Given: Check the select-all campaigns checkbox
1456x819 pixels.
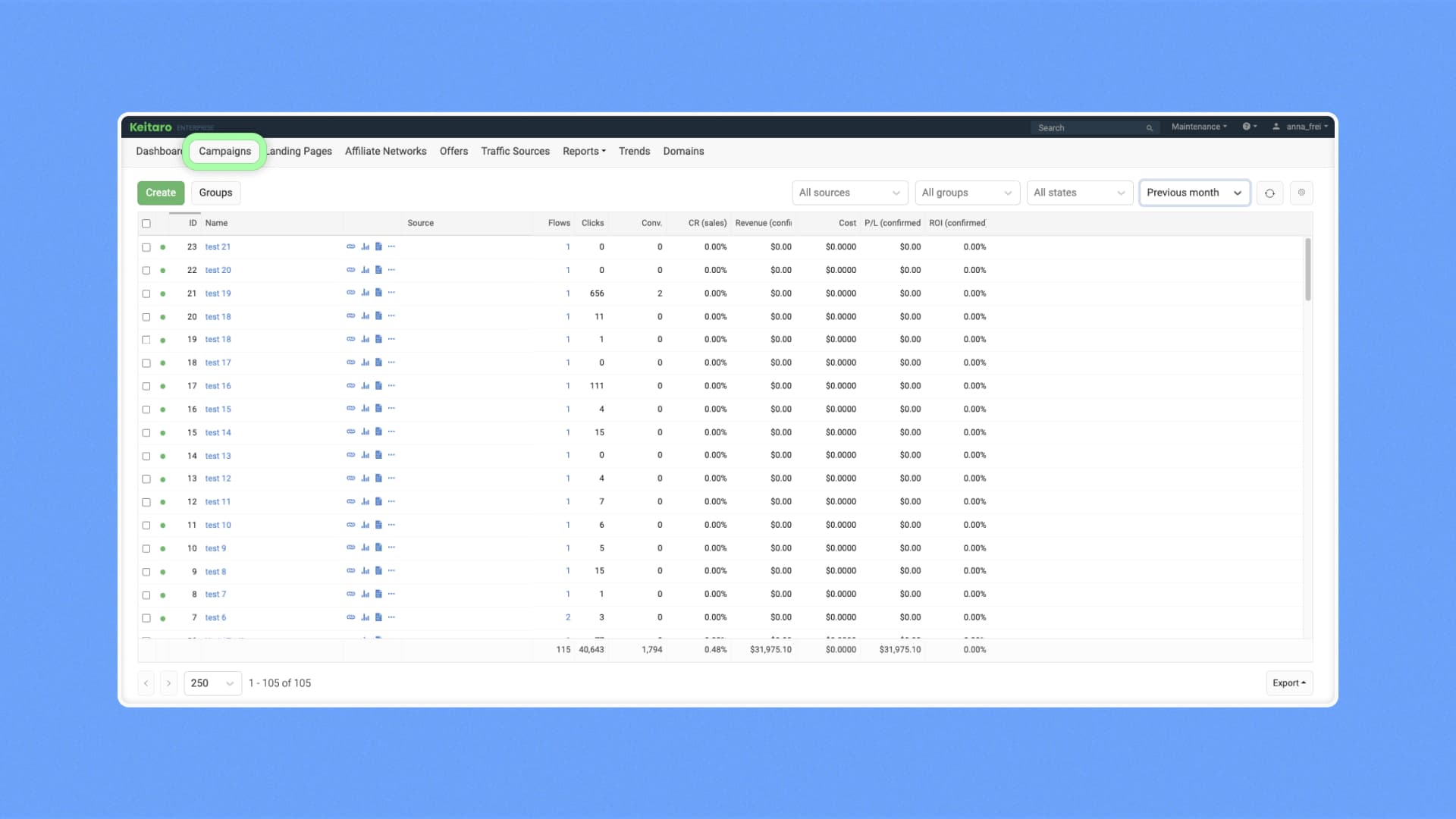Looking at the screenshot, I should click(146, 223).
